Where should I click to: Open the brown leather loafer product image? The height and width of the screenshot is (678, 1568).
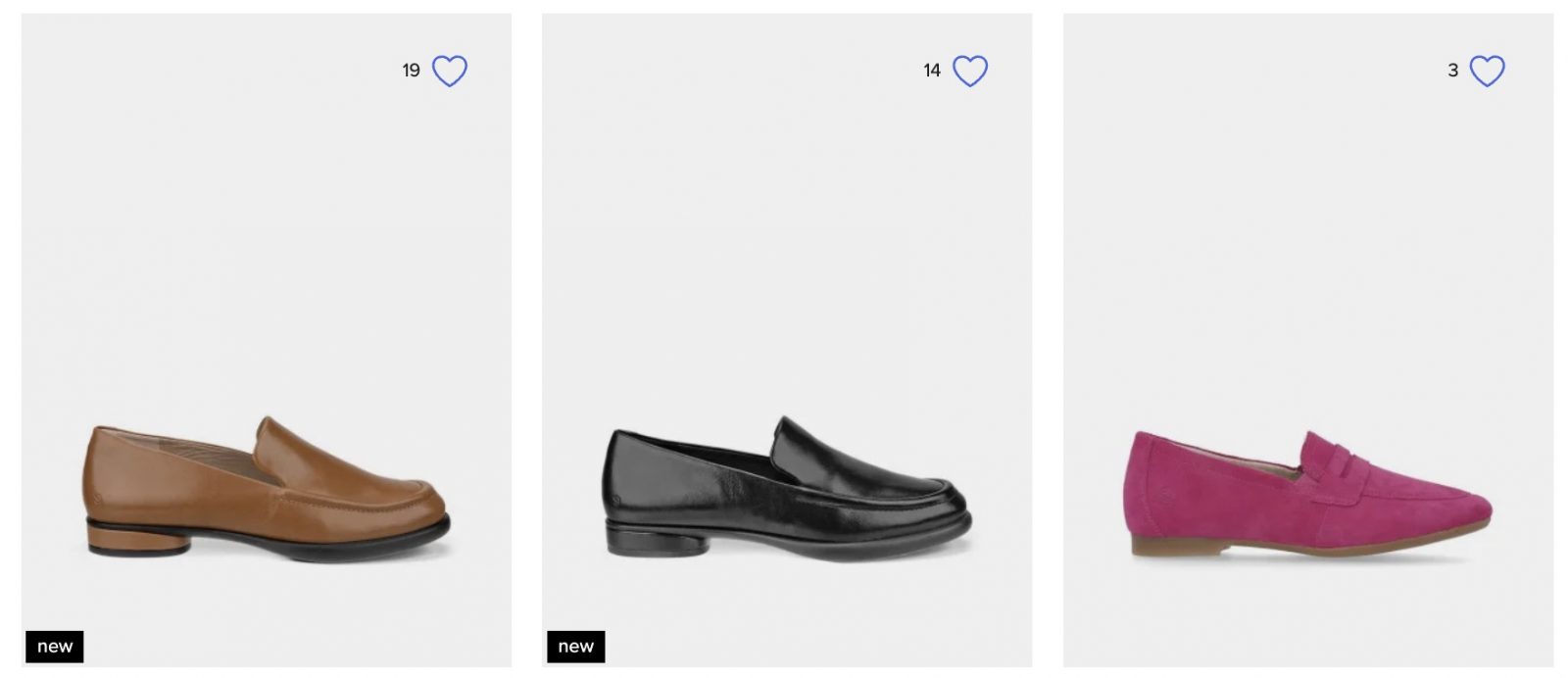(x=267, y=488)
